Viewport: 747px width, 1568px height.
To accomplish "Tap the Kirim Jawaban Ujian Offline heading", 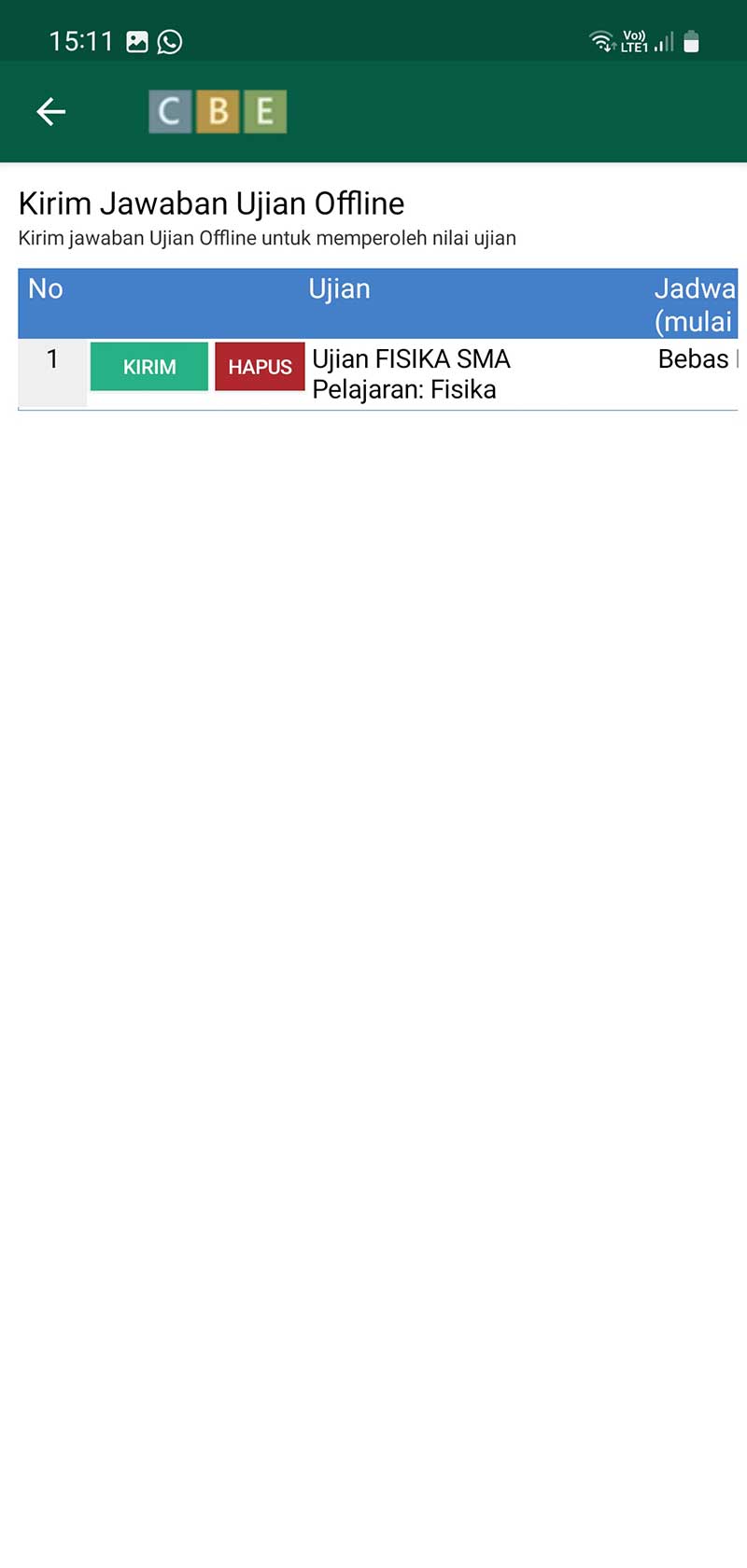I will point(211,203).
